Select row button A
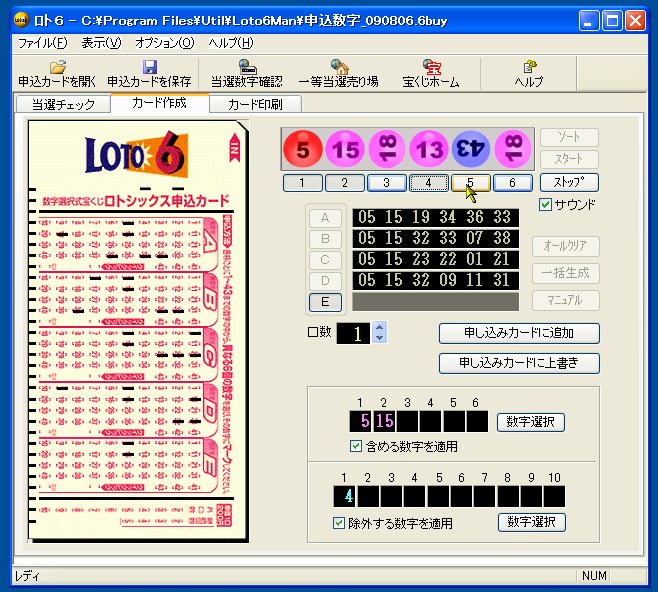 click(325, 218)
